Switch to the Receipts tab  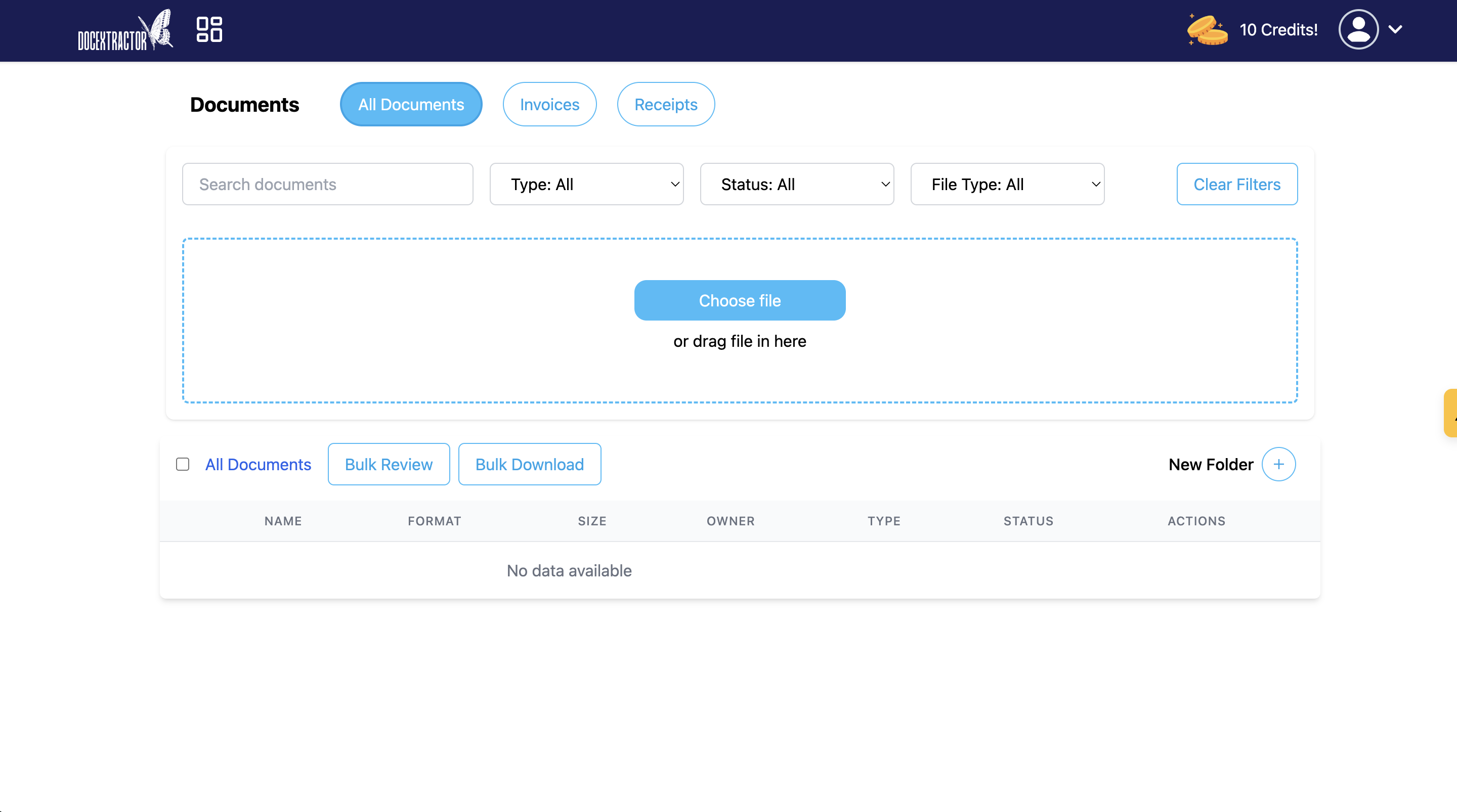(665, 105)
